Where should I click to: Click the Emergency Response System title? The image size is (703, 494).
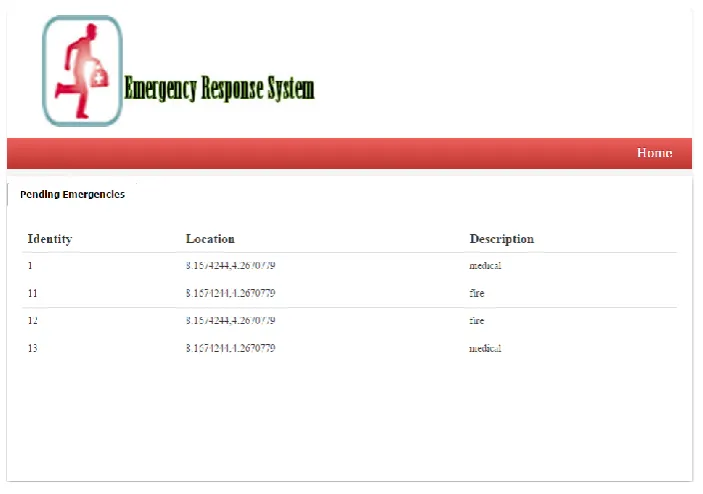219,88
